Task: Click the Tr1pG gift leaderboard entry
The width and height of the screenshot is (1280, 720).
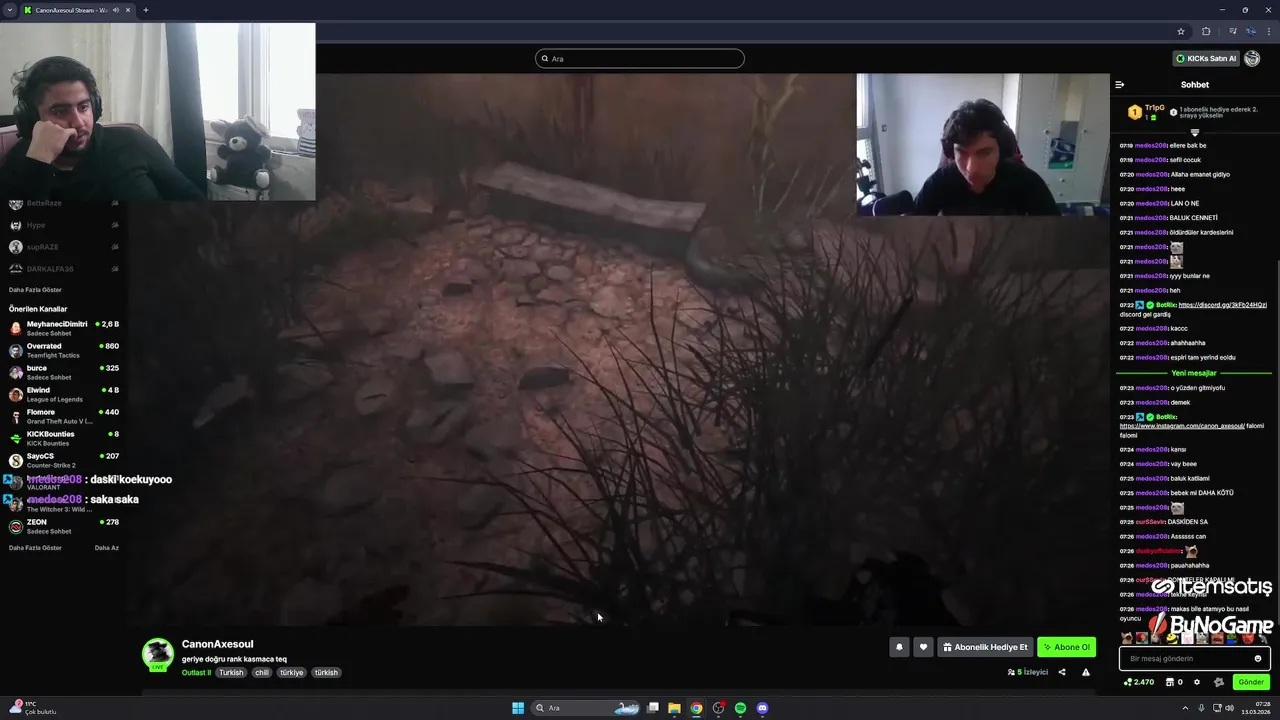Action: point(1149,112)
